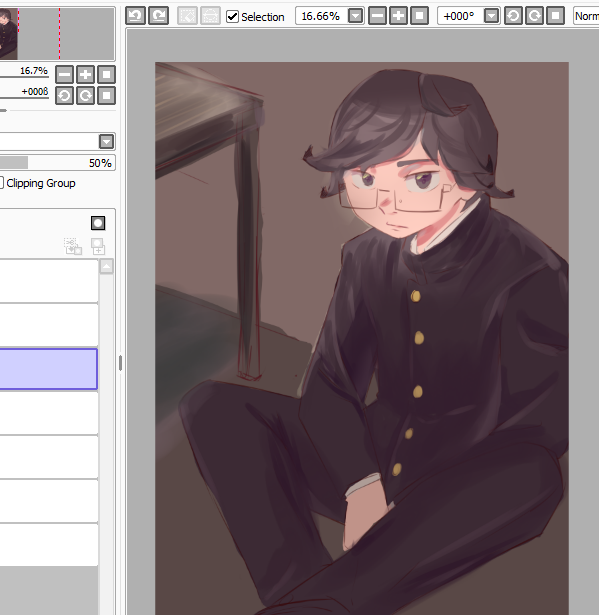Viewport: 599px width, 615px height.
Task: Select the highlighted blue layer row
Action: (x=49, y=369)
